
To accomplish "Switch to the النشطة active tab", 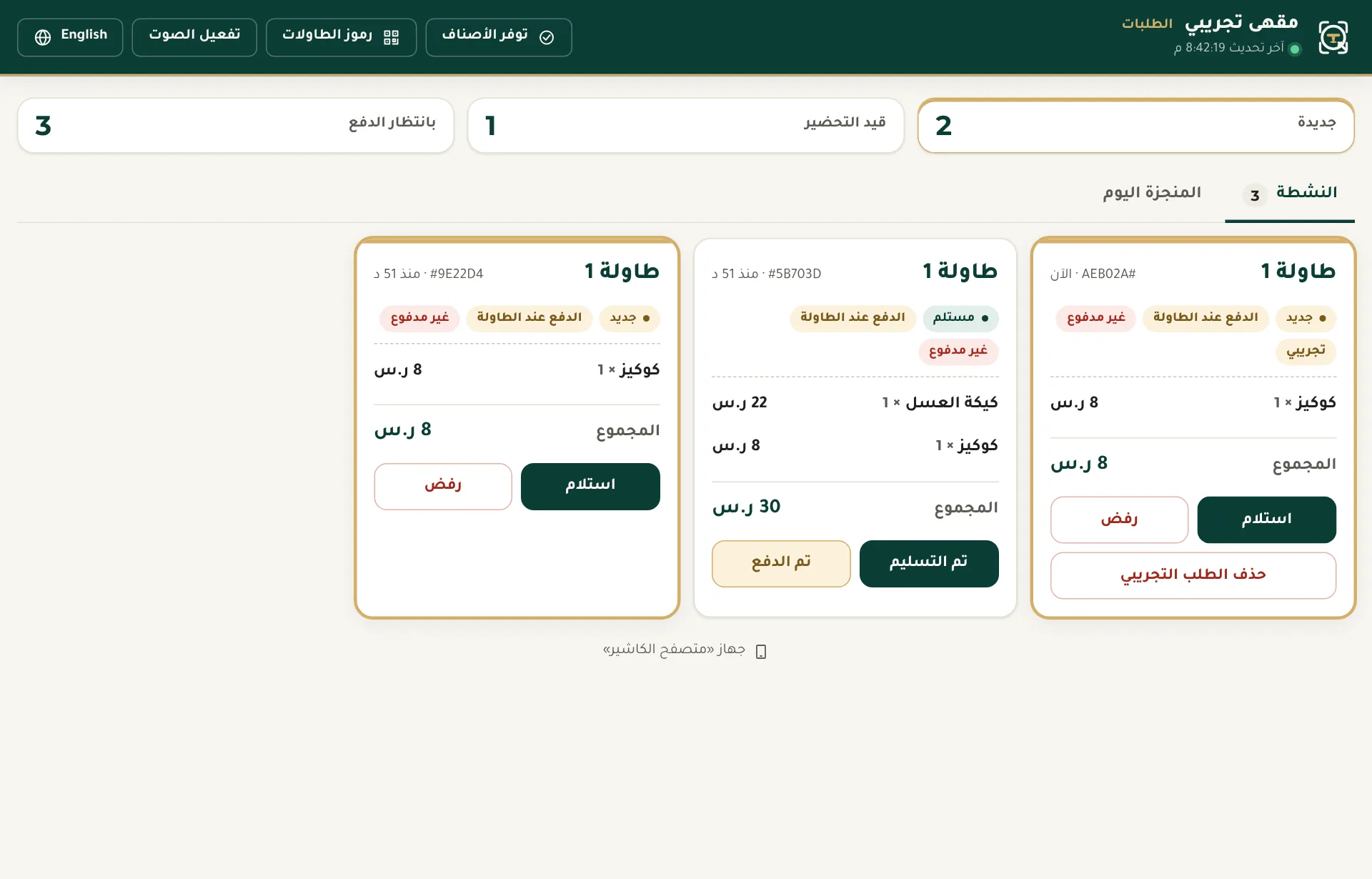I will [x=1290, y=194].
